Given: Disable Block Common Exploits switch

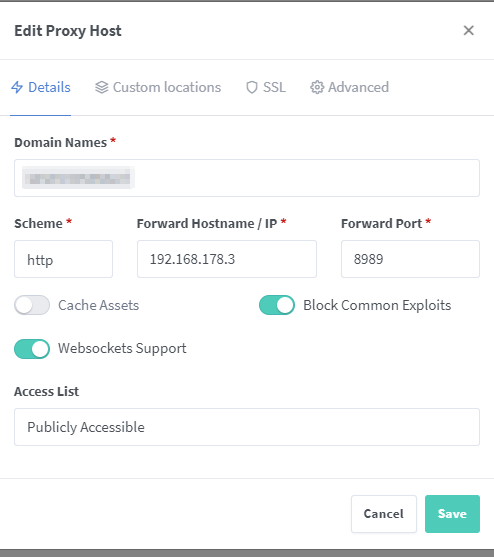Looking at the screenshot, I should point(277,305).
